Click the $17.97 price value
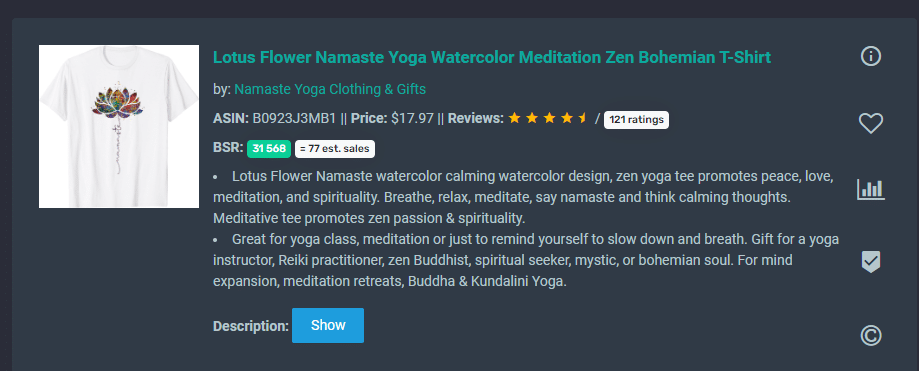 pos(412,118)
